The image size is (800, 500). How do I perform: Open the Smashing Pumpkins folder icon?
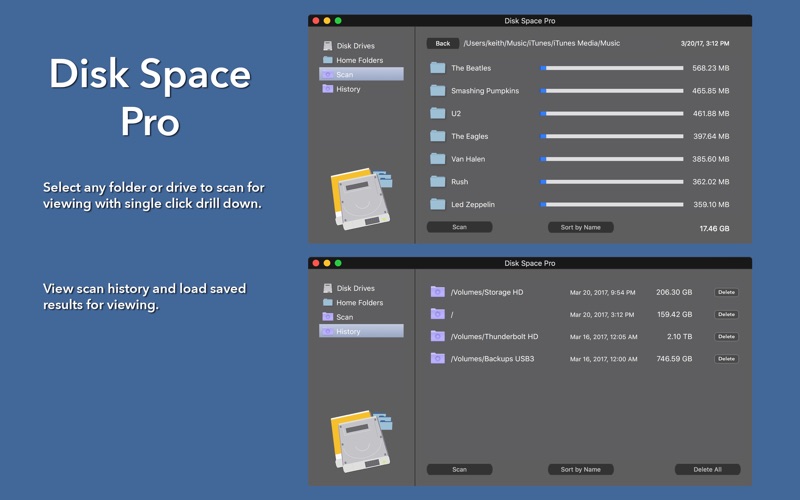437,91
